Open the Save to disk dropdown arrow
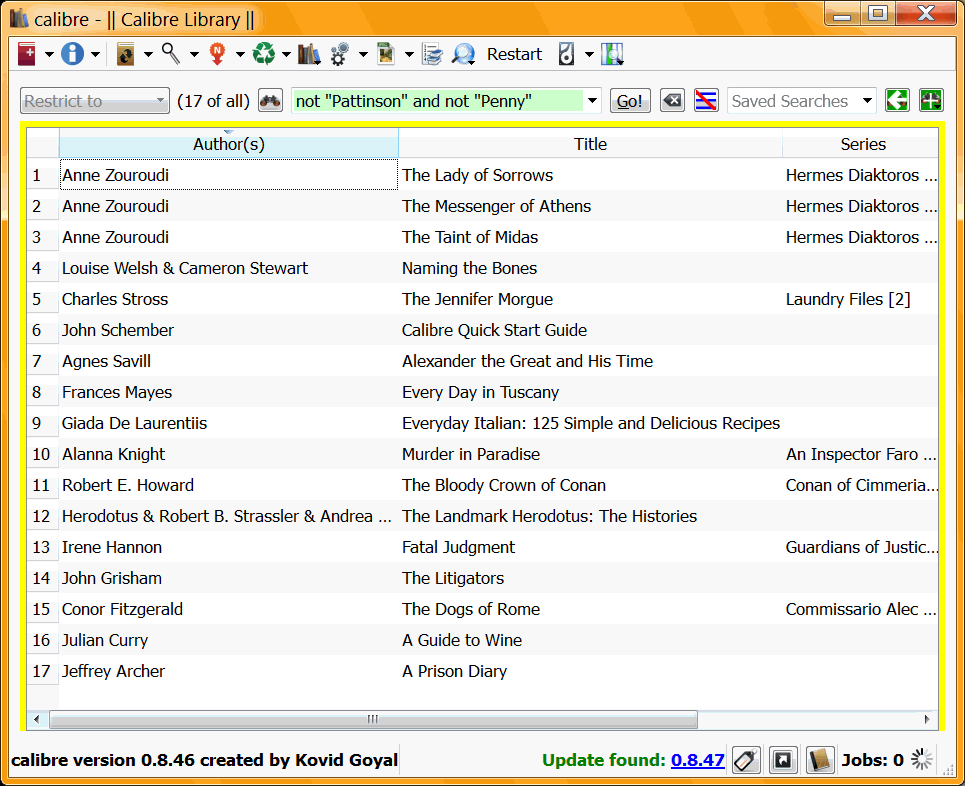 click(409, 54)
